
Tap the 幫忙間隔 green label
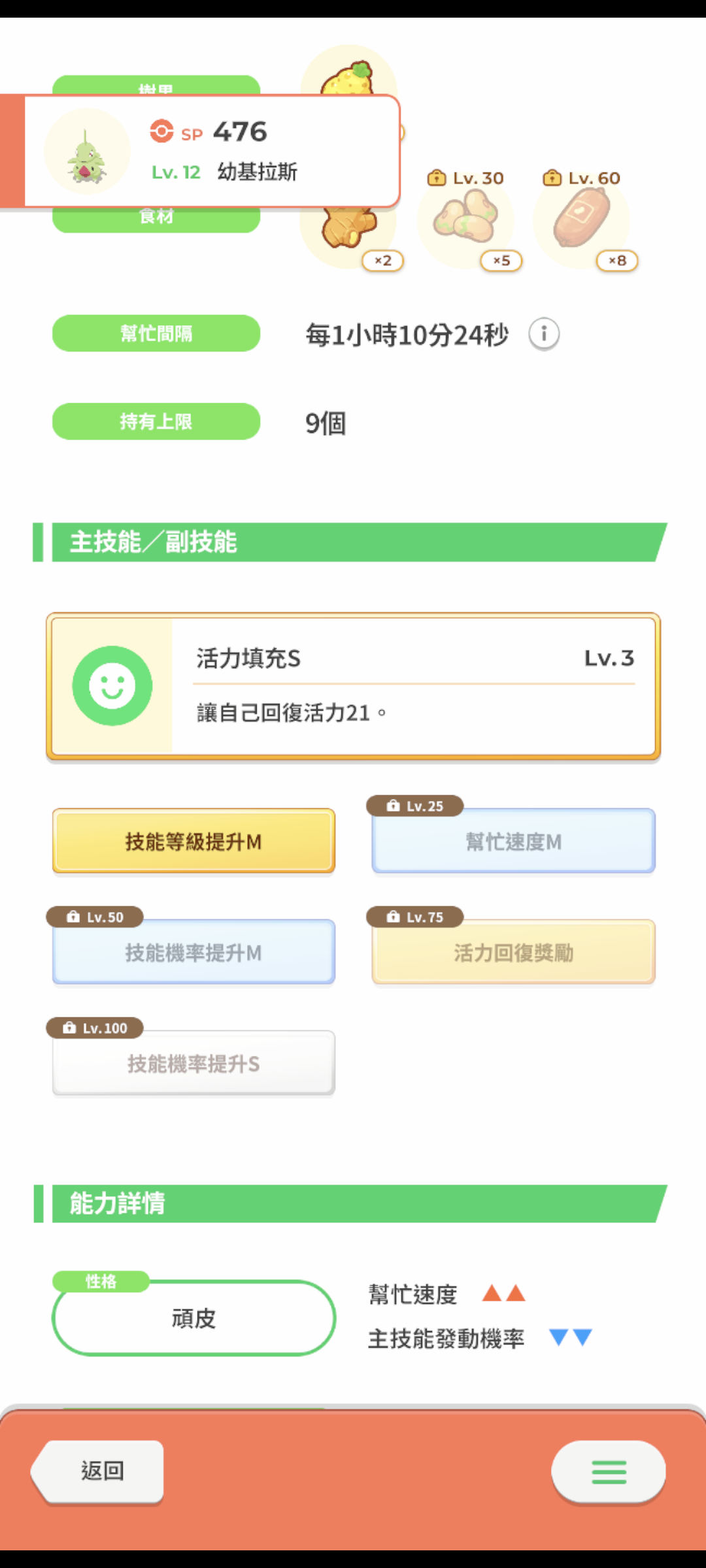click(x=156, y=333)
